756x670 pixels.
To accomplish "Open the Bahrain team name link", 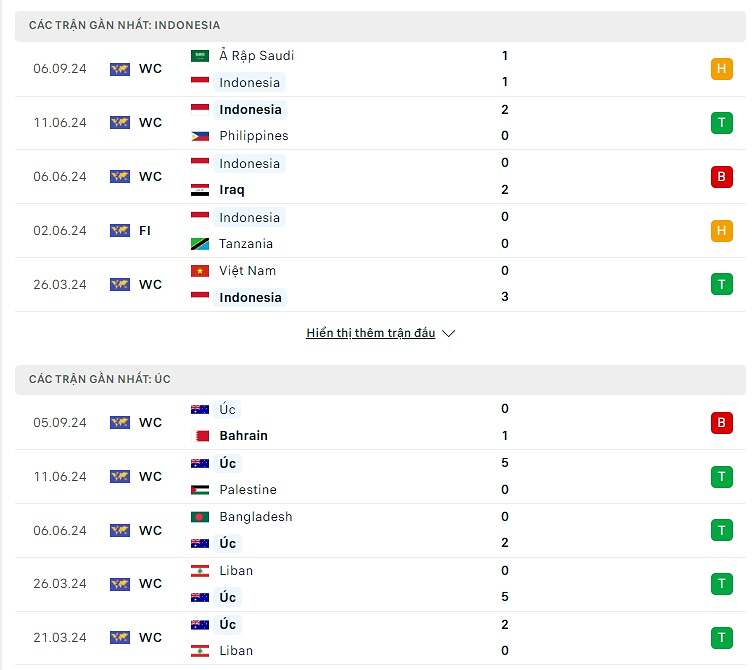I will [243, 436].
